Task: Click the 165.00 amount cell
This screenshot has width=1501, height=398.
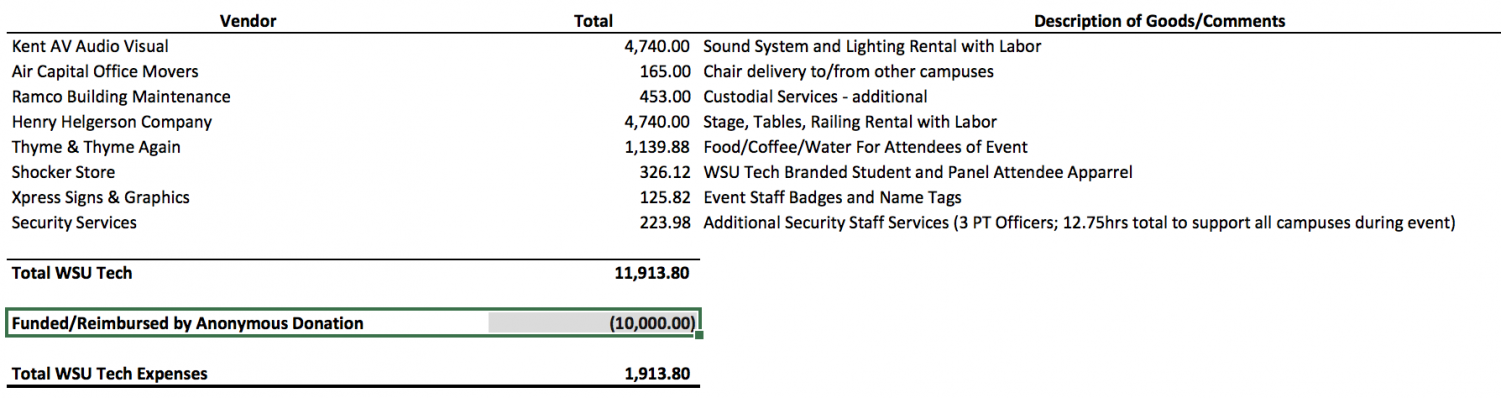Action: click(665, 71)
